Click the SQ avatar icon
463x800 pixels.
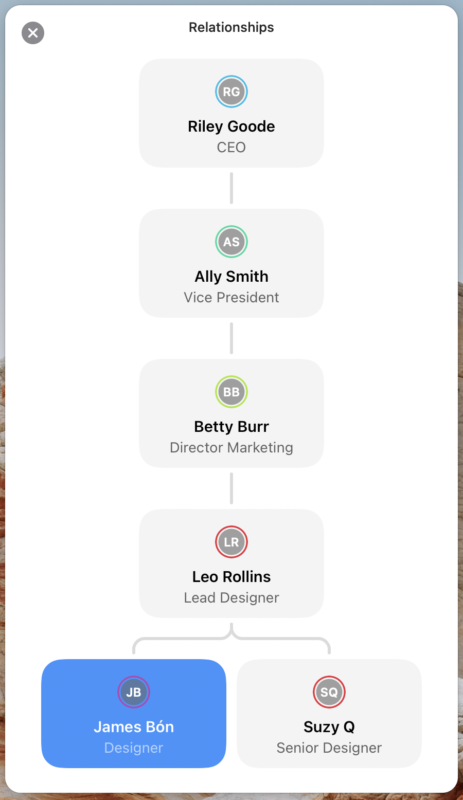(329, 692)
